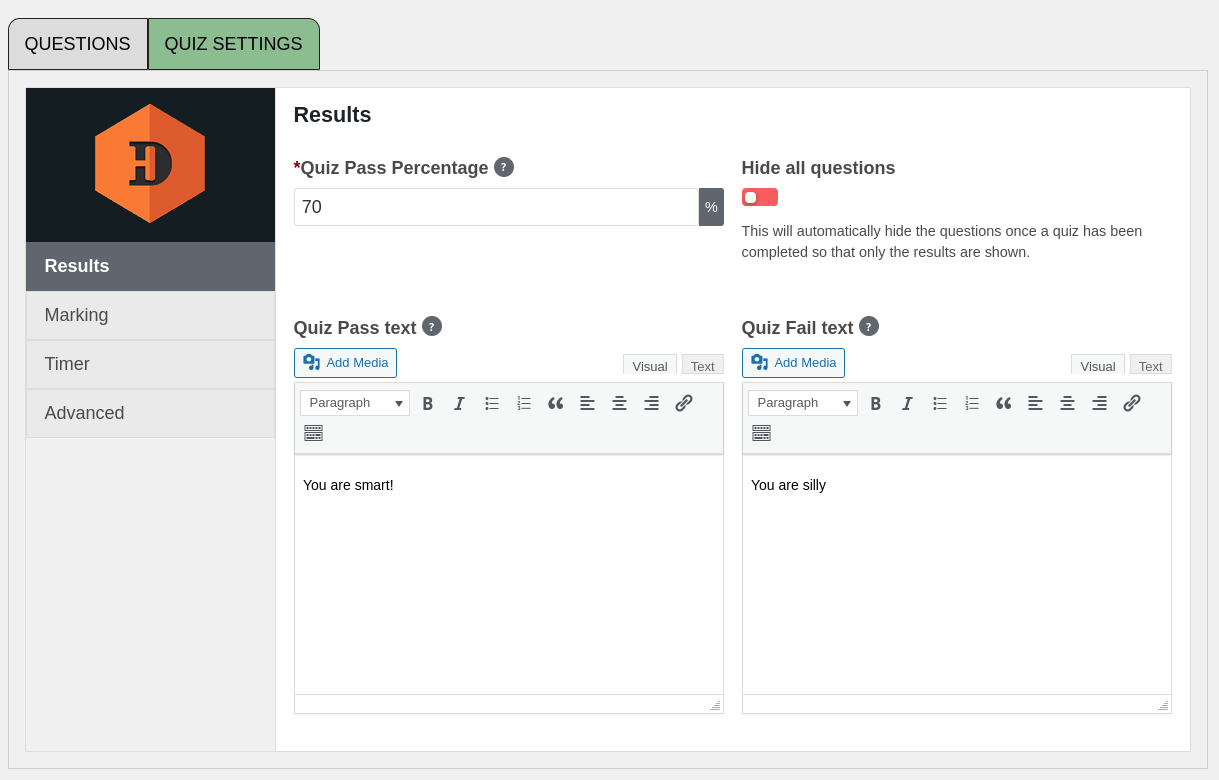Open help tooltip for Quiz Pass Percentage

pos(504,167)
